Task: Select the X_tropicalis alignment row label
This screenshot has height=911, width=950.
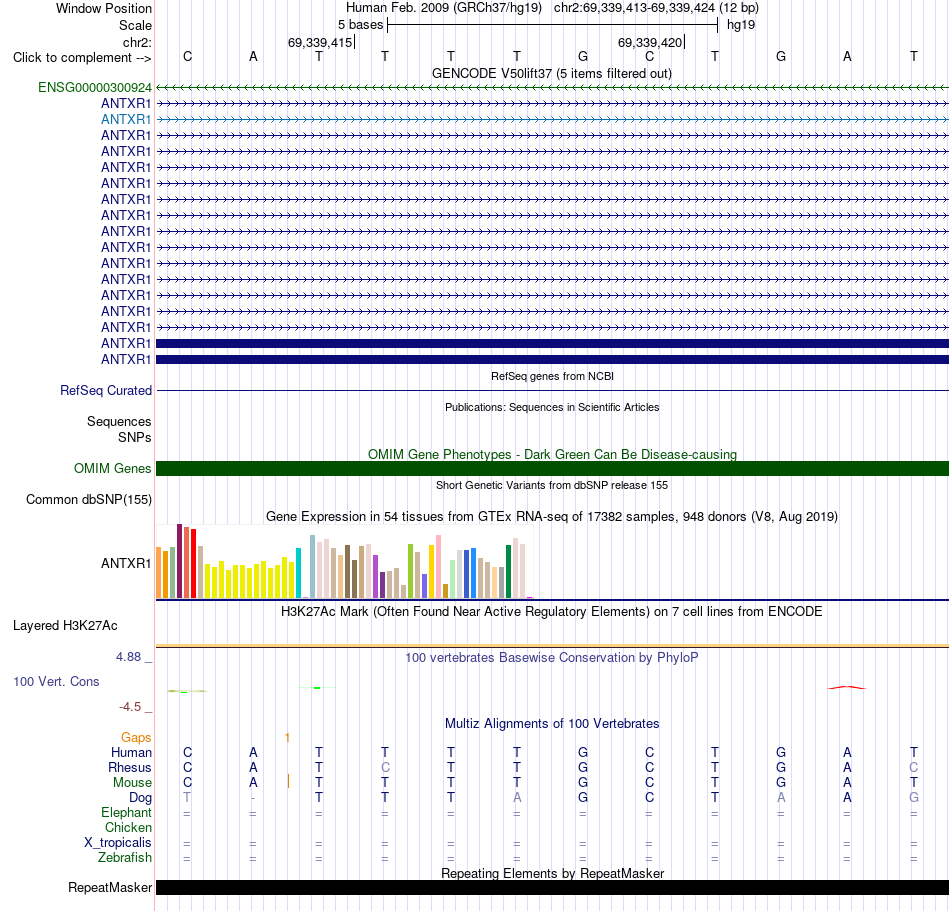Action: click(118, 843)
